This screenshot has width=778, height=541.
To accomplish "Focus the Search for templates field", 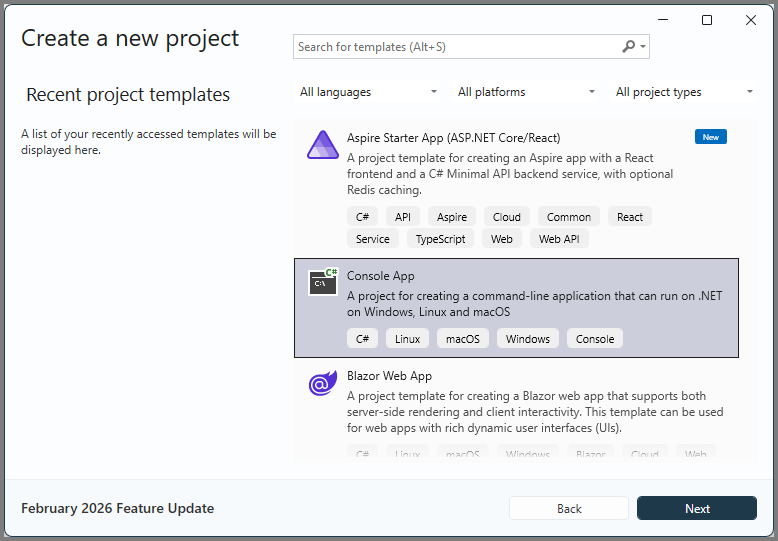I will click(x=455, y=47).
